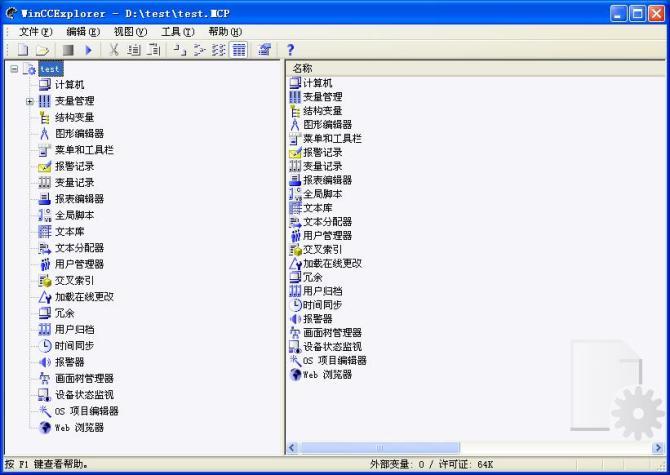Select Web 浏览器 in the navigation tree

pyautogui.click(x=79, y=428)
